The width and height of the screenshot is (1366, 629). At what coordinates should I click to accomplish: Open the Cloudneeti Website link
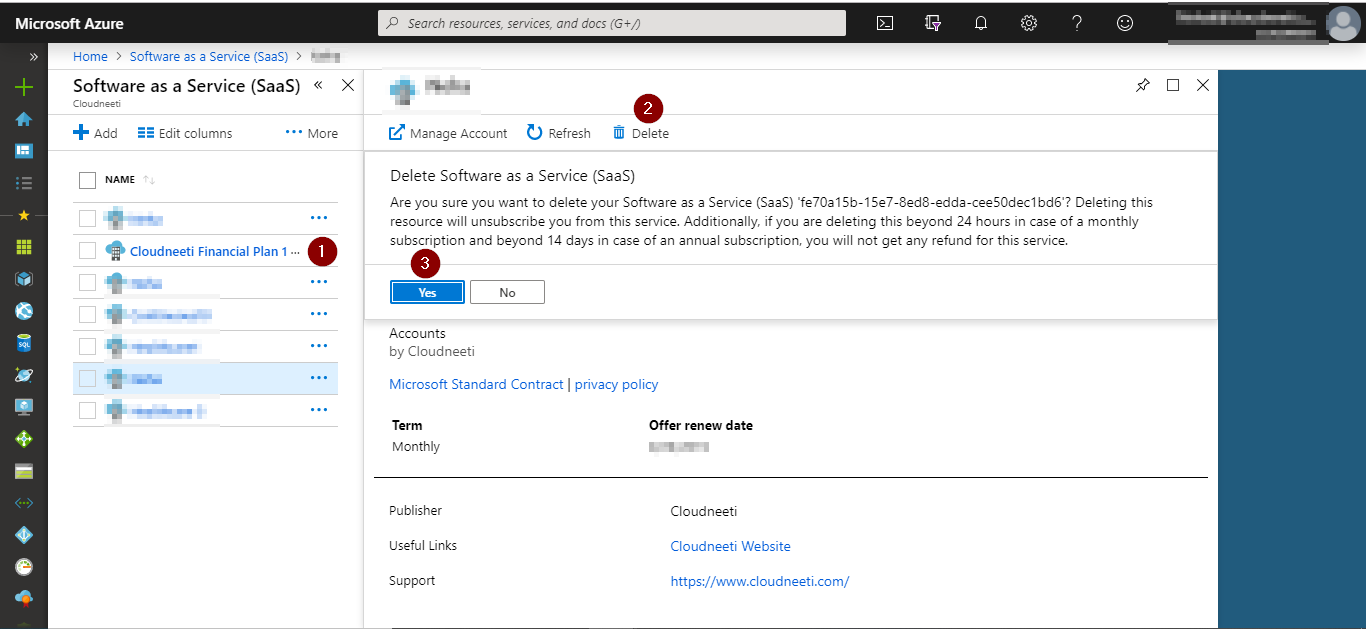pos(730,546)
